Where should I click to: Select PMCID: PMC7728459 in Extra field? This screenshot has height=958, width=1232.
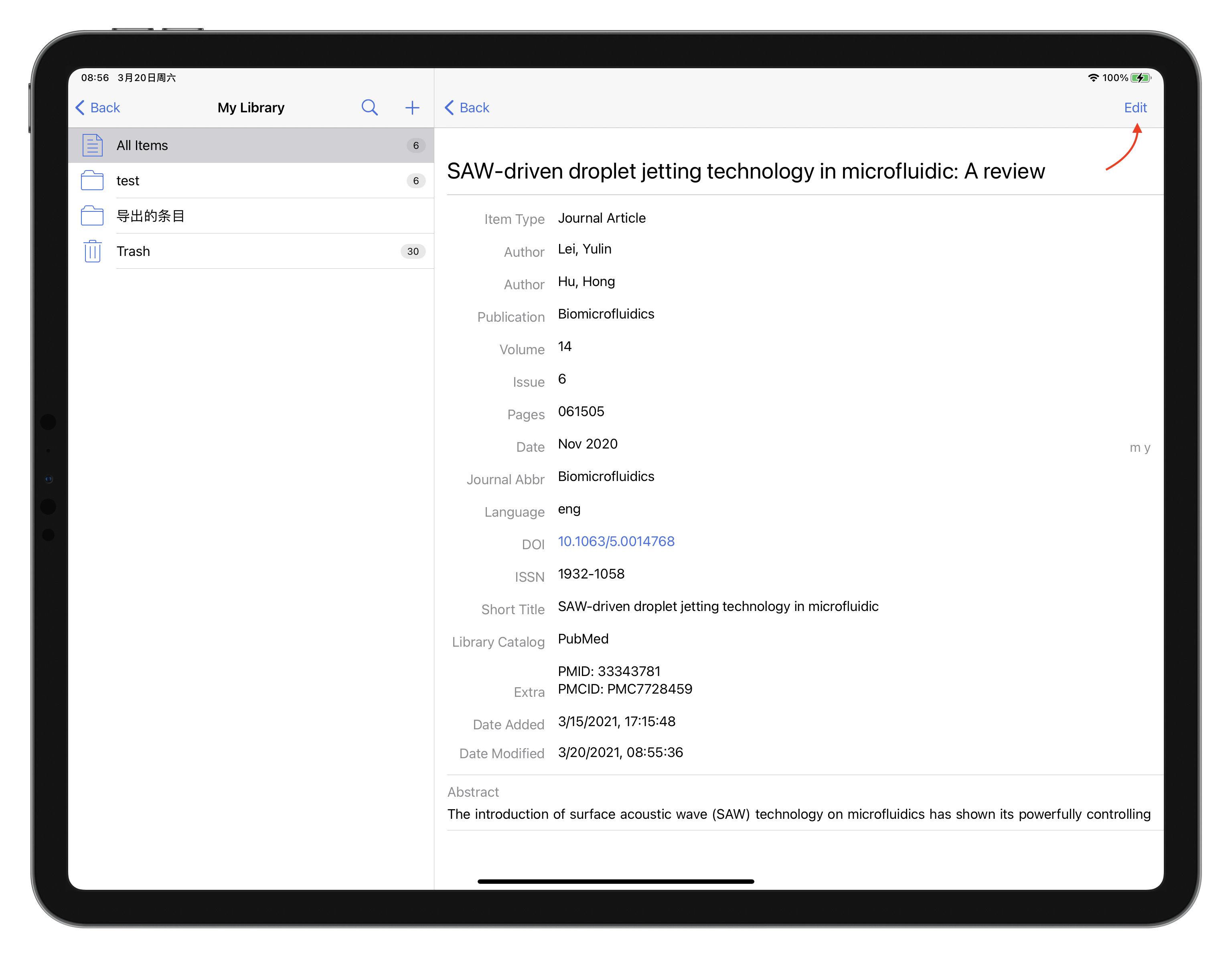625,689
